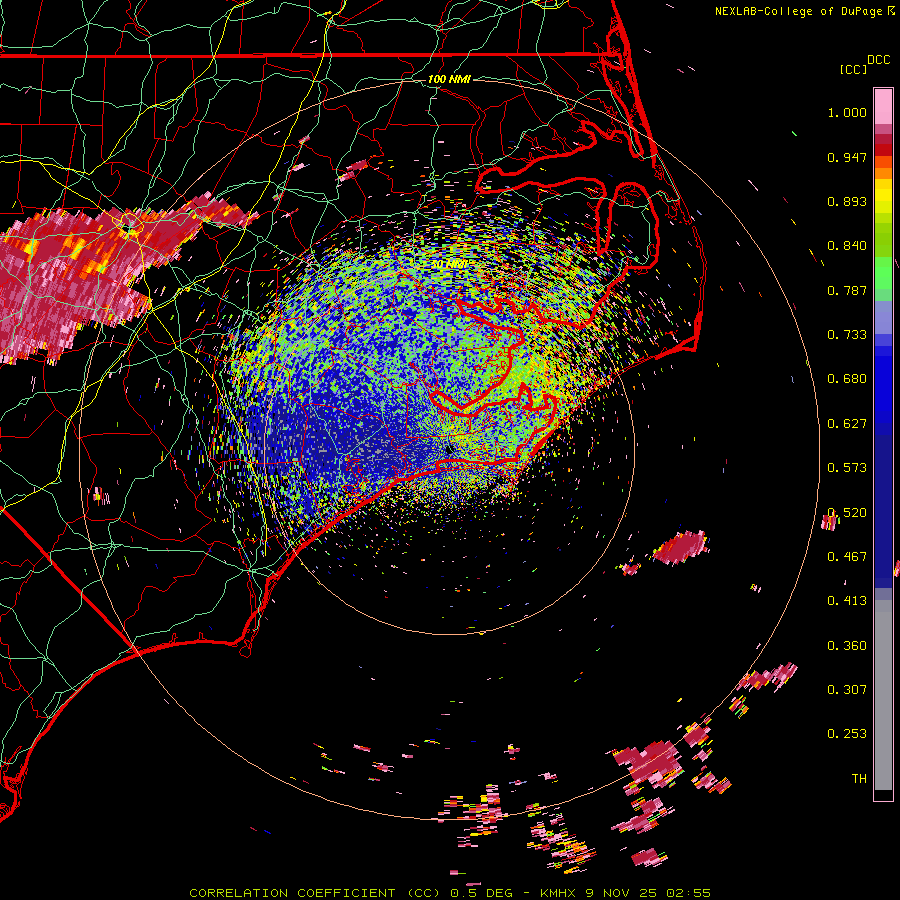This screenshot has width=900, height=900.
Task: Click the 0.307 scale value
Action: 847,690
